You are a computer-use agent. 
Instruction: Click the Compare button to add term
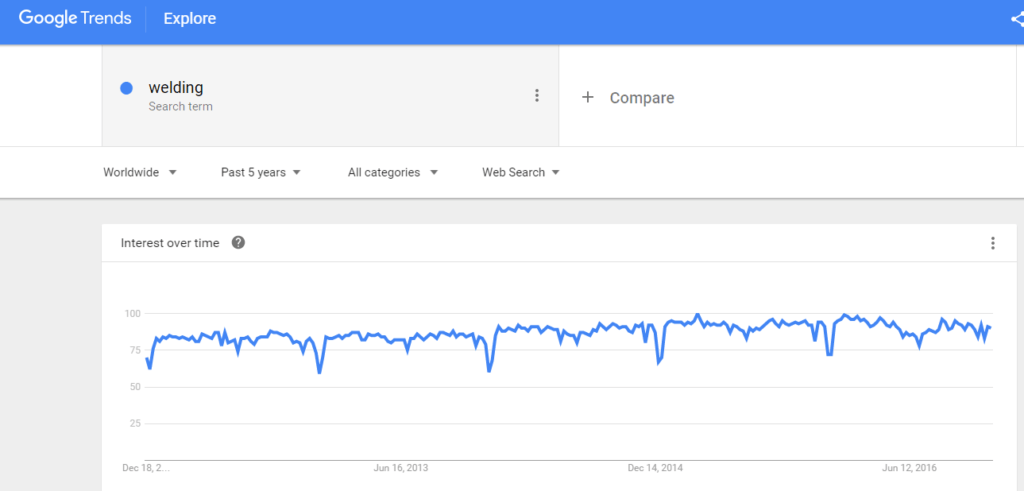(x=641, y=98)
